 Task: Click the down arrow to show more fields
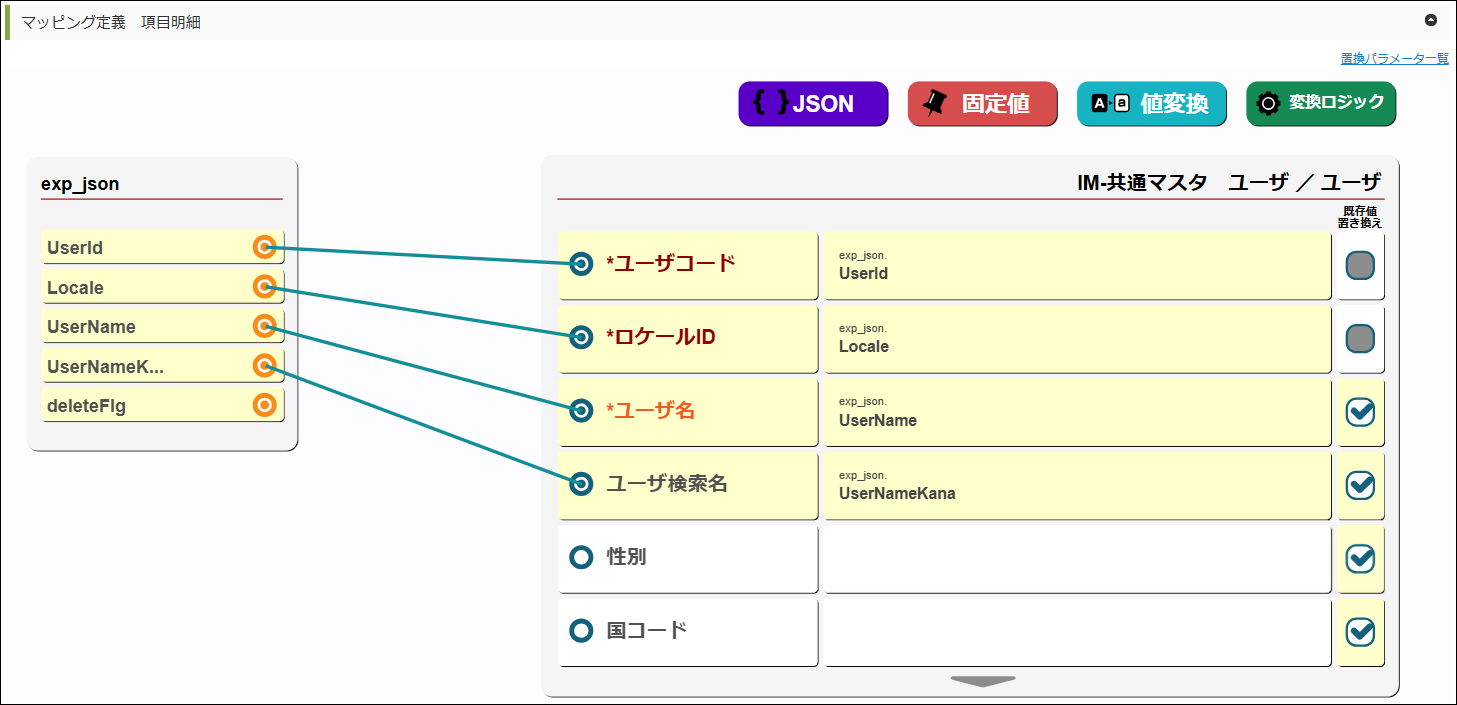tap(983, 681)
